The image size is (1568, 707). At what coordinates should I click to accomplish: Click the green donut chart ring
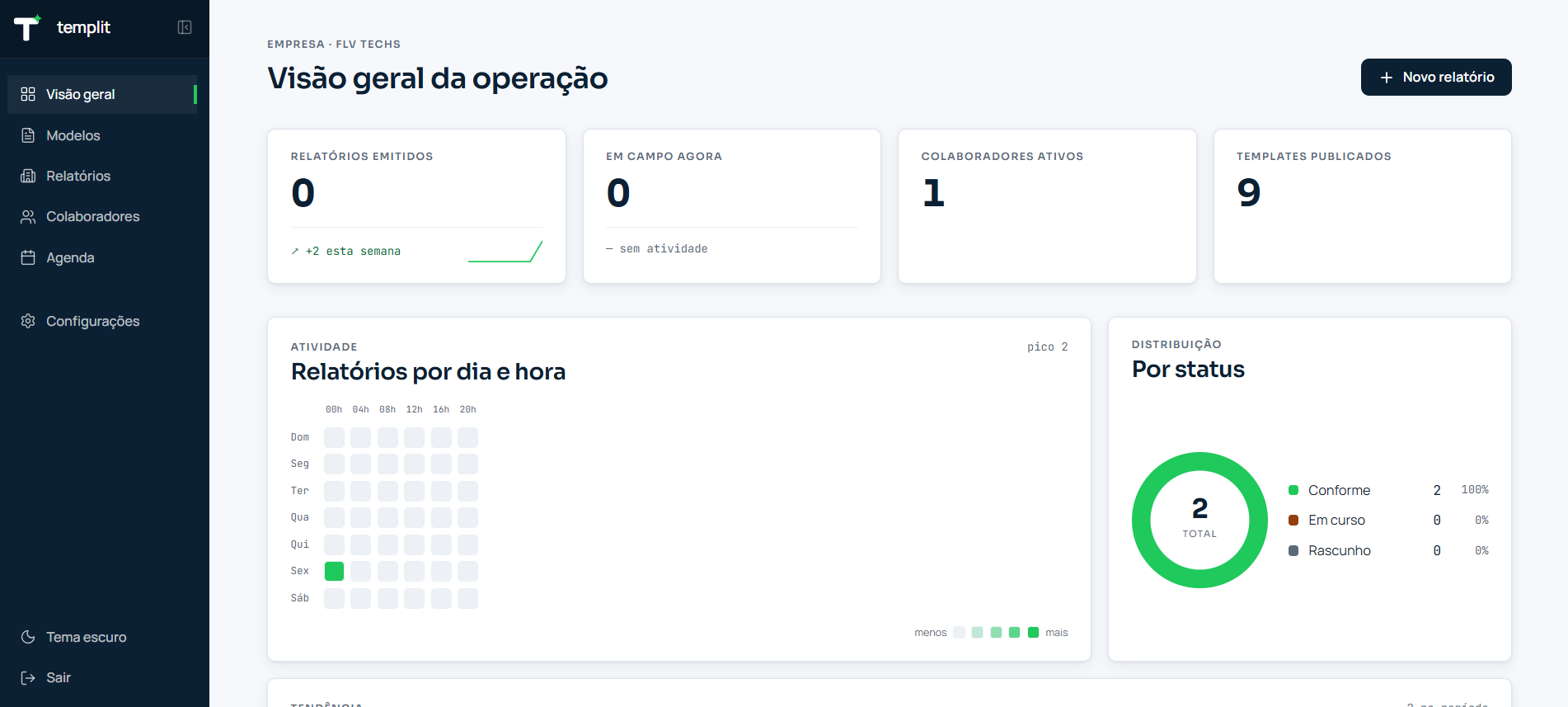pos(1141,520)
